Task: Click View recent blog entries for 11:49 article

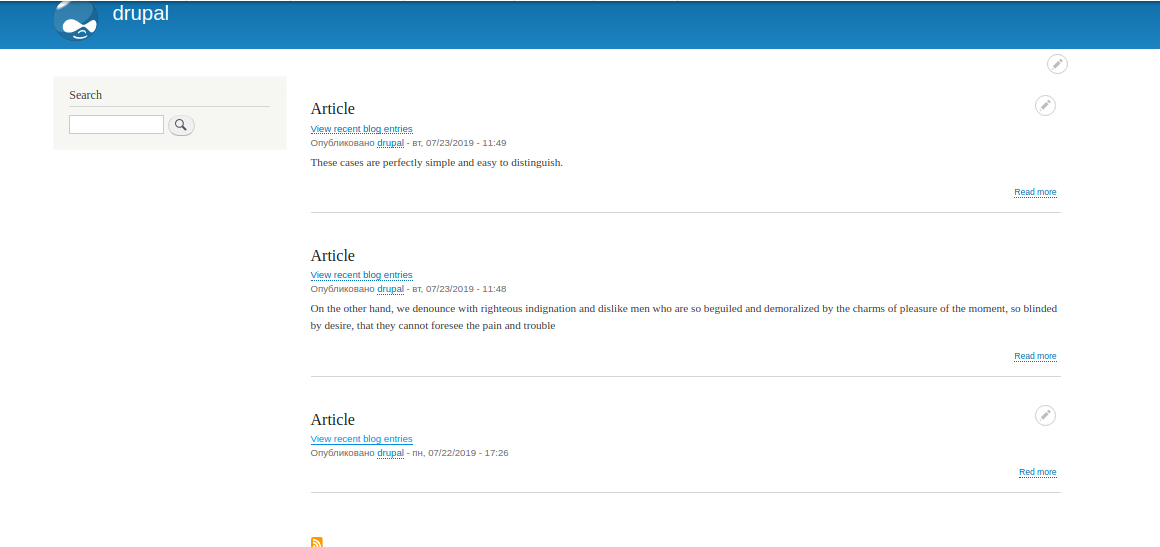Action: pyautogui.click(x=362, y=129)
